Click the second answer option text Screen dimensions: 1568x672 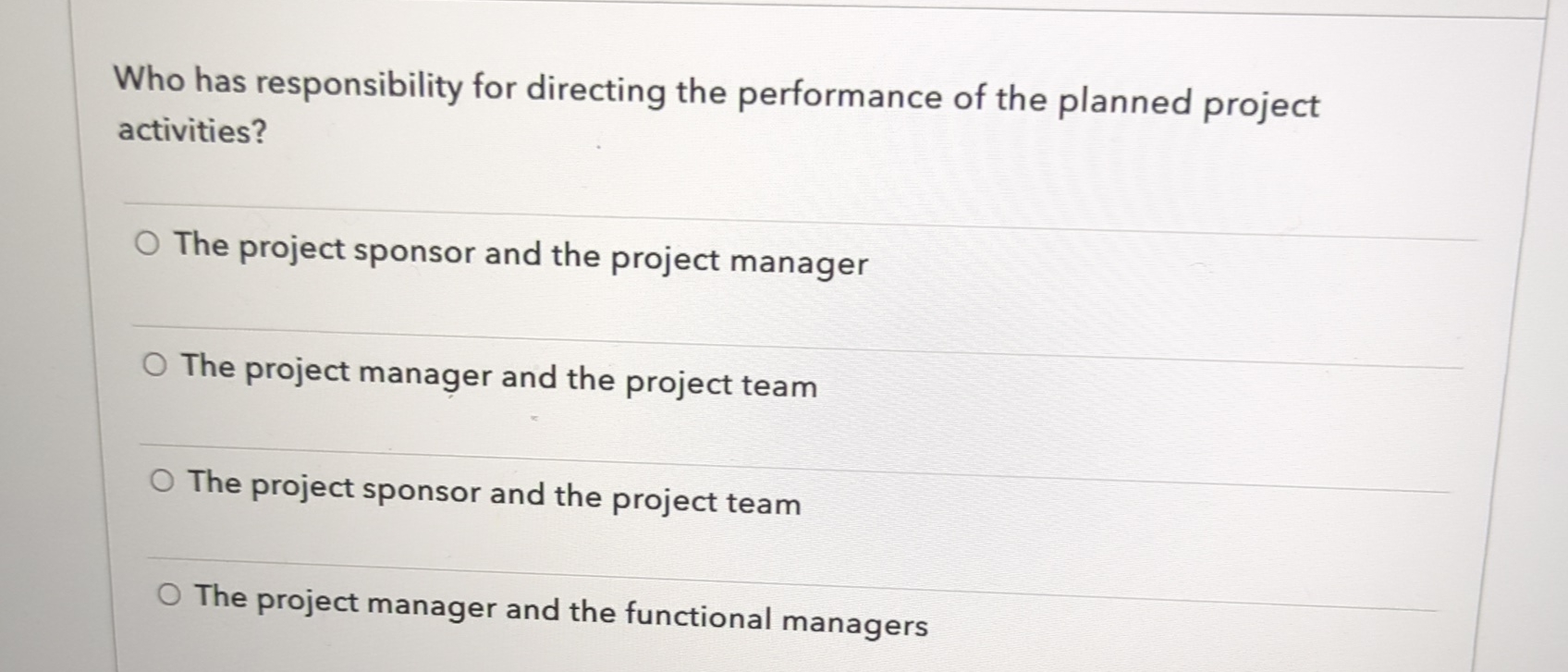tap(499, 376)
